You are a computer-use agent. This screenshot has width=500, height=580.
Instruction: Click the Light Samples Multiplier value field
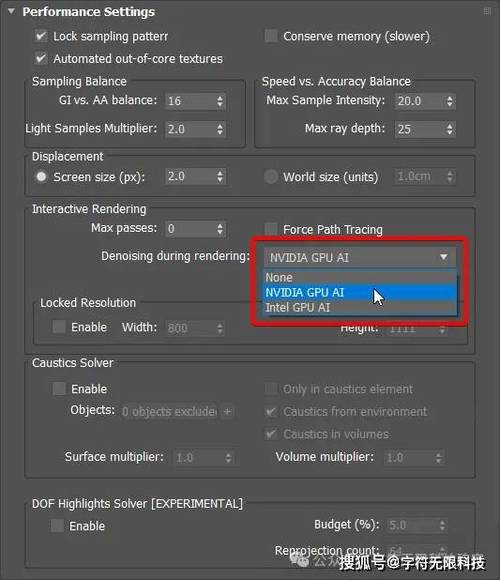click(x=189, y=129)
